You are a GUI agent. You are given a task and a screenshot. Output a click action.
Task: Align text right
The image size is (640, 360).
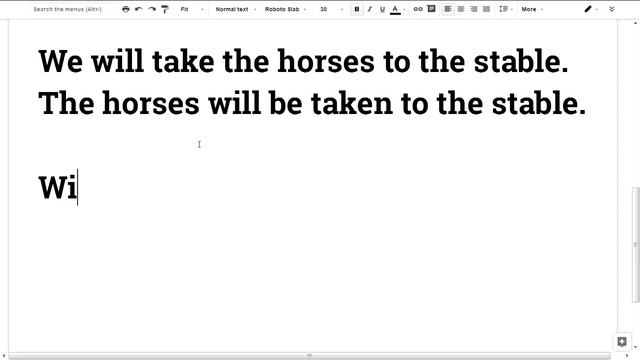[473, 9]
